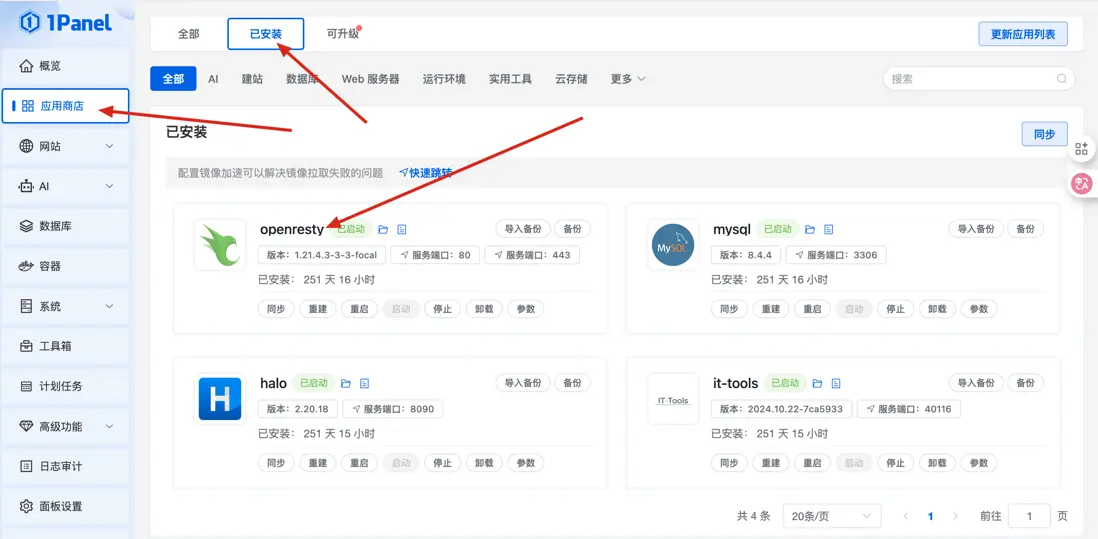Click the search magnifier icon
The width and height of the screenshot is (1098, 539).
point(1062,79)
